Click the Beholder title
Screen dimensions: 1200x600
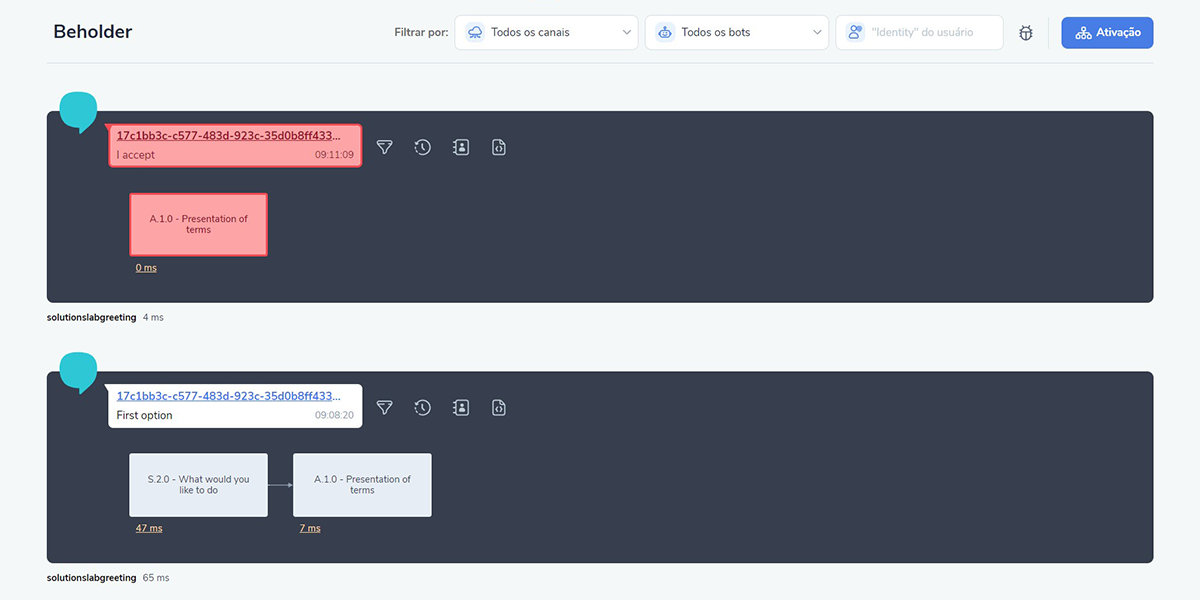93,32
